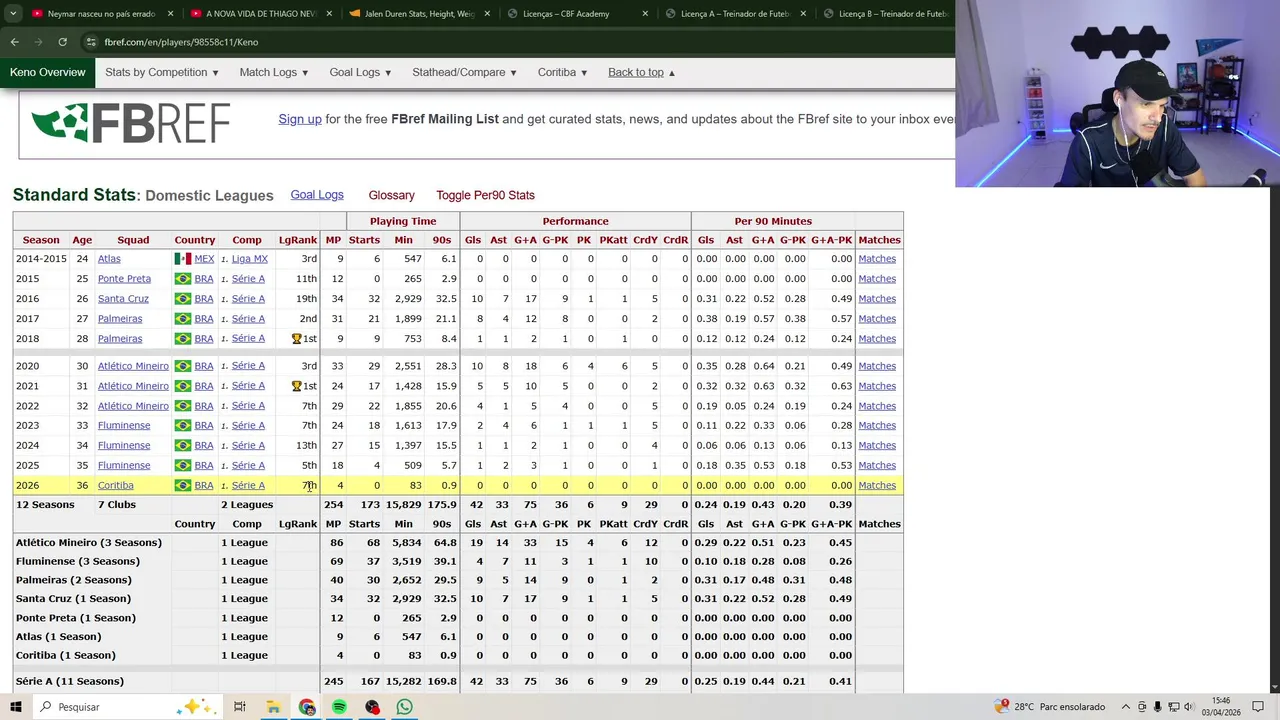Open Task View from the taskbar

[240, 707]
